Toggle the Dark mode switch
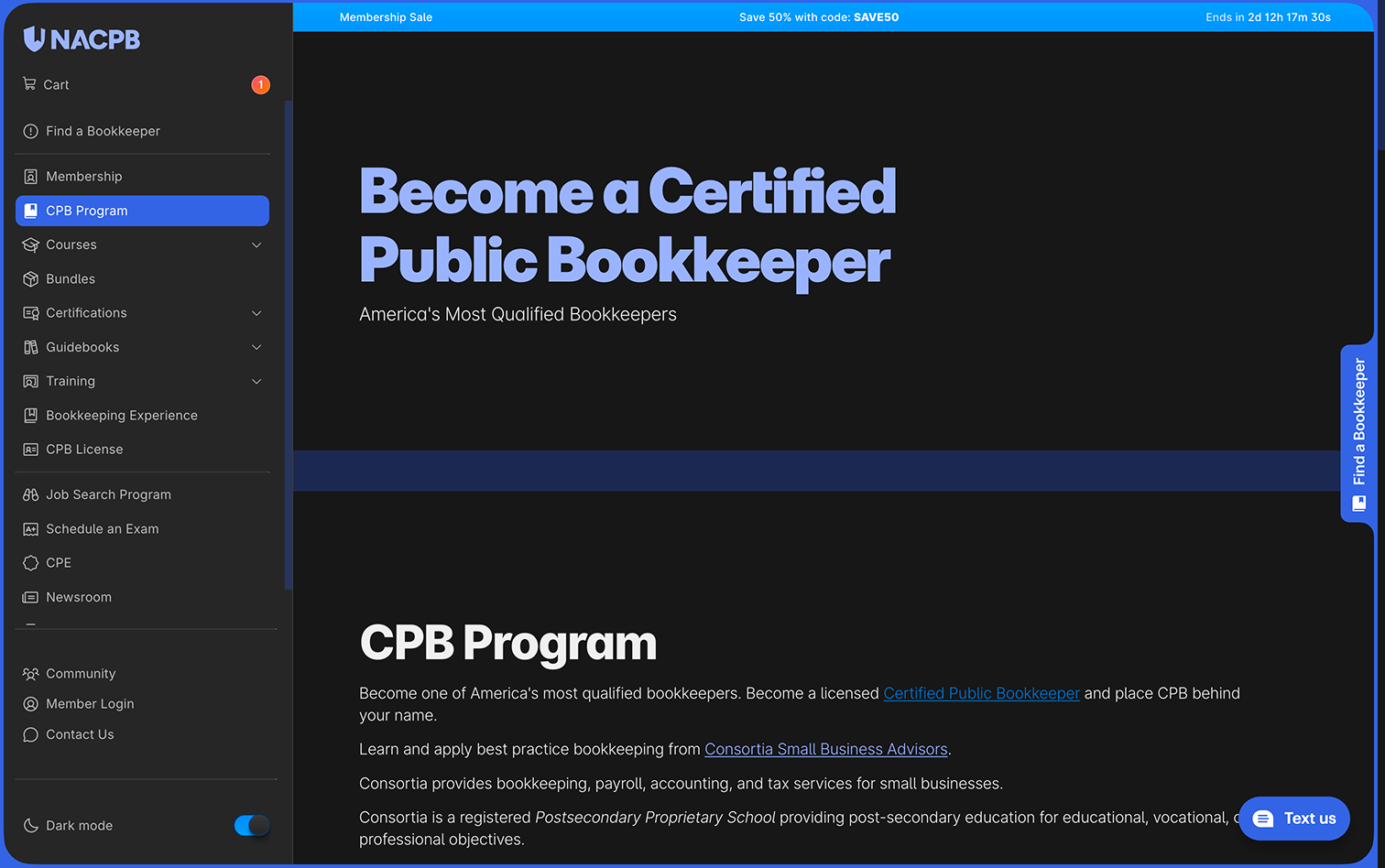Viewport: 1385px width, 868px height. 252,825
